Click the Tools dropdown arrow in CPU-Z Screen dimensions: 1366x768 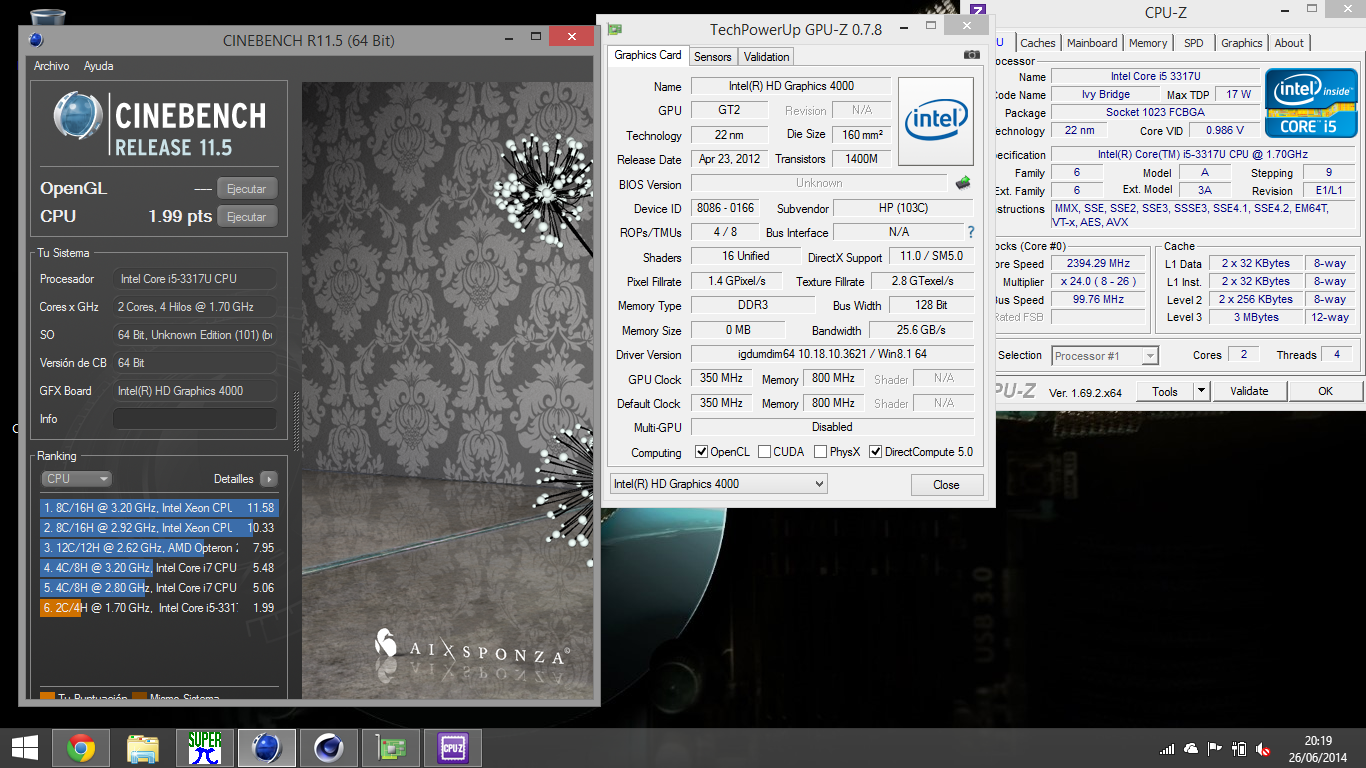[1201, 391]
